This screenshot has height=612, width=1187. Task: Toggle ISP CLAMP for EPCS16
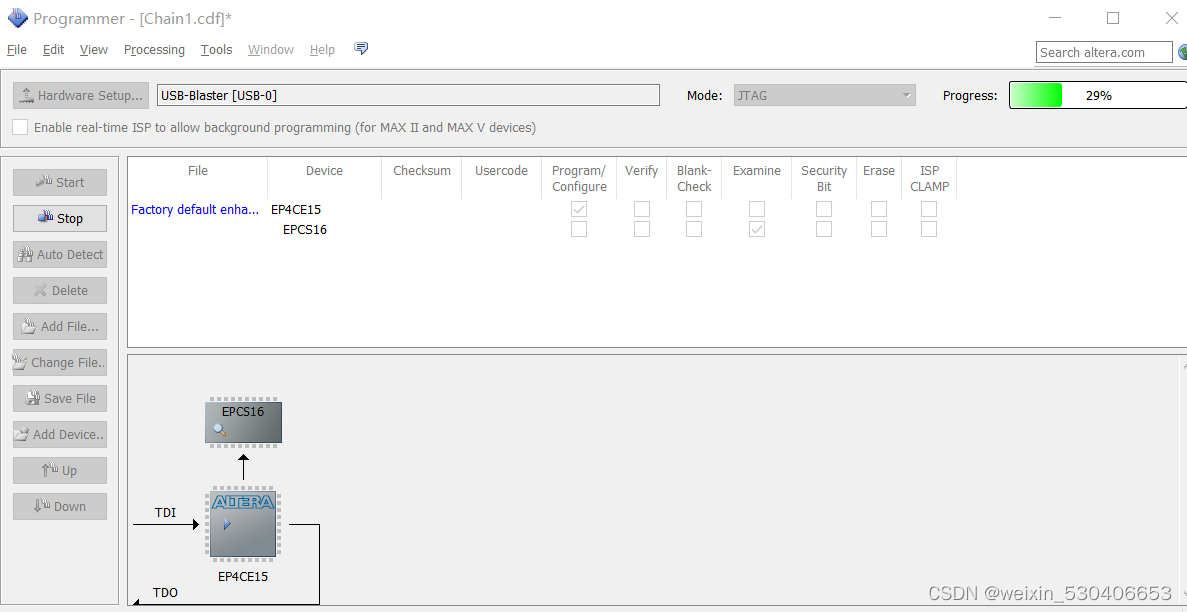point(929,229)
